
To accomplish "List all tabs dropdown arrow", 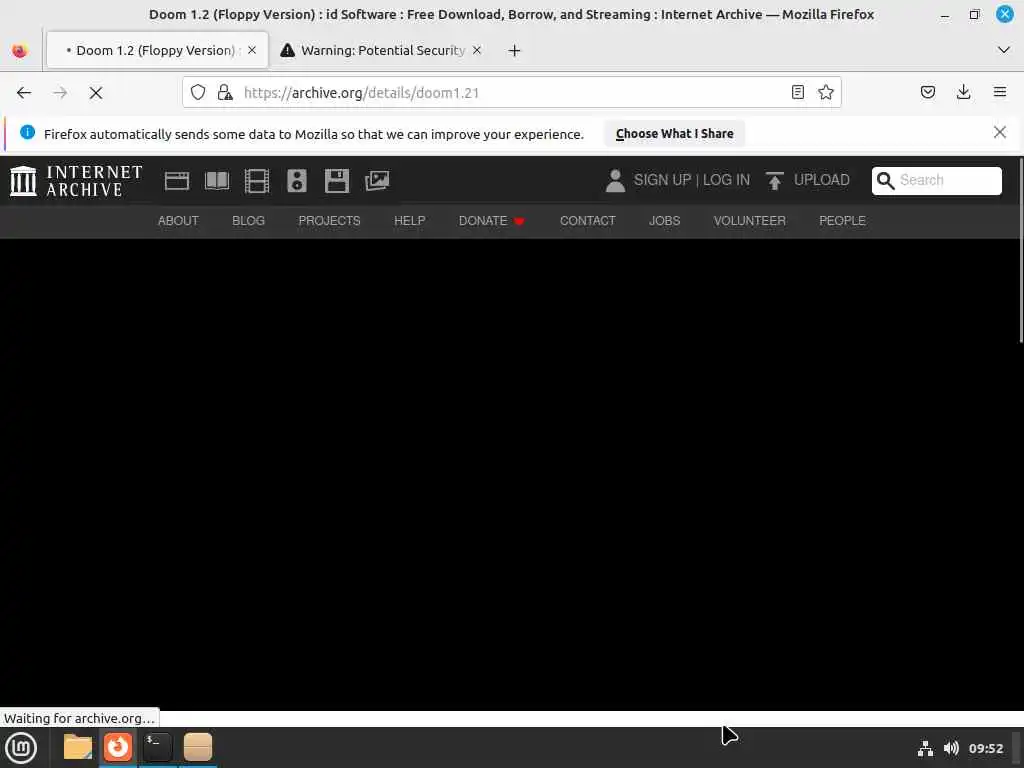I will [x=1004, y=50].
